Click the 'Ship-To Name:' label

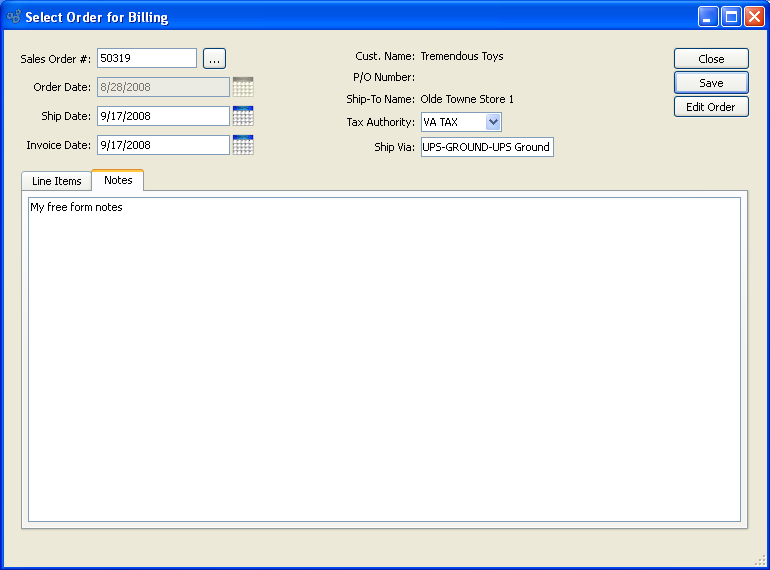[381, 99]
